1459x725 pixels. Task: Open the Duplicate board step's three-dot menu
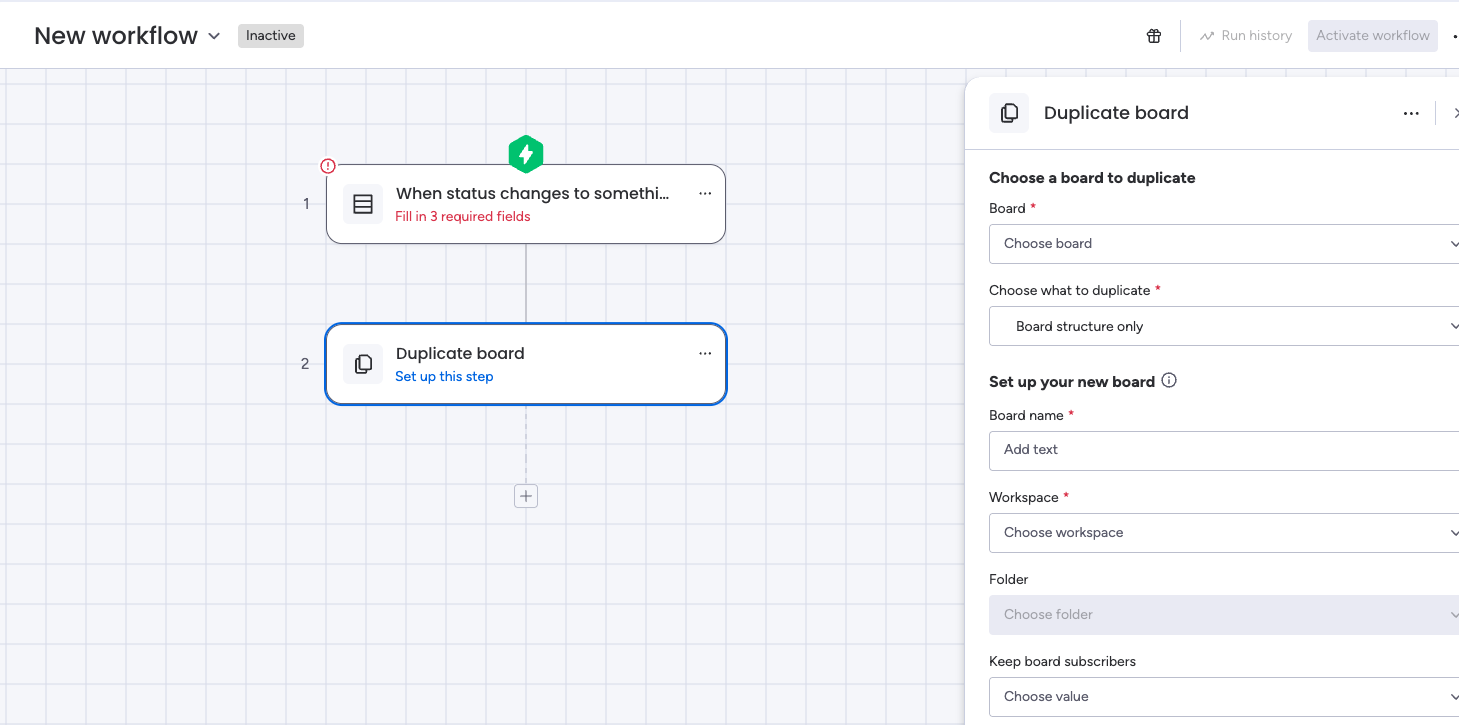point(705,354)
